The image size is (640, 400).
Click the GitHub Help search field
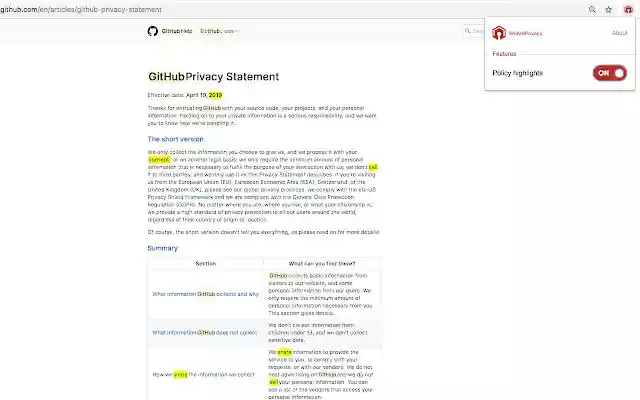[474, 31]
